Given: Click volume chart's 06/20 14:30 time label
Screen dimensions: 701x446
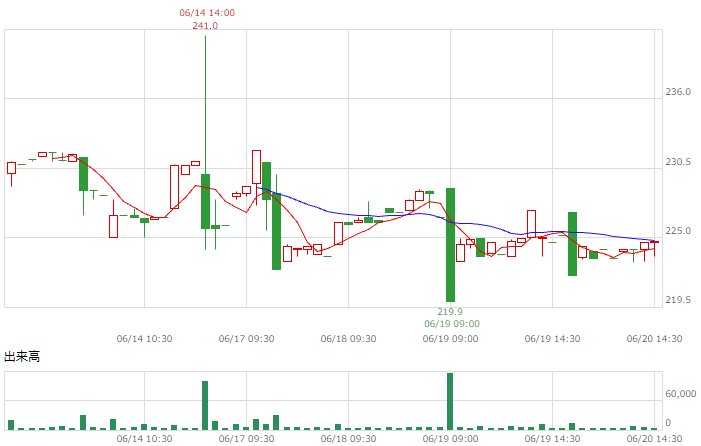Looking at the screenshot, I should [x=654, y=438].
